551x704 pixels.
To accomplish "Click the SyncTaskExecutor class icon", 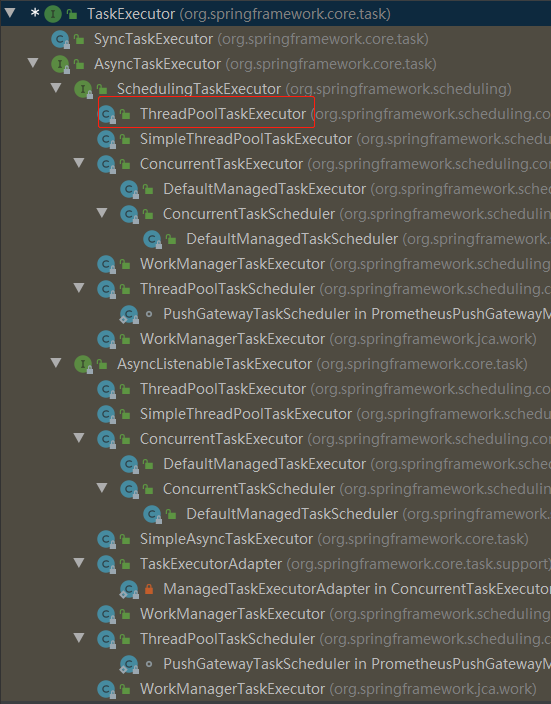I will point(60,39).
